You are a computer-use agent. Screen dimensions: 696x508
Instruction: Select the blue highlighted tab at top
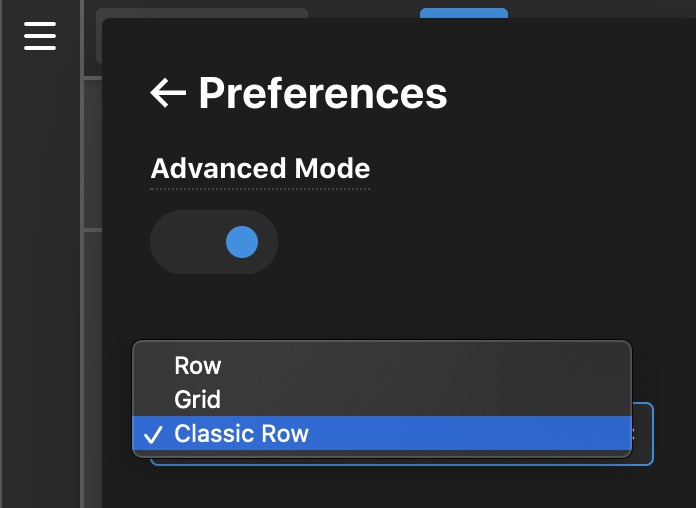click(x=464, y=13)
